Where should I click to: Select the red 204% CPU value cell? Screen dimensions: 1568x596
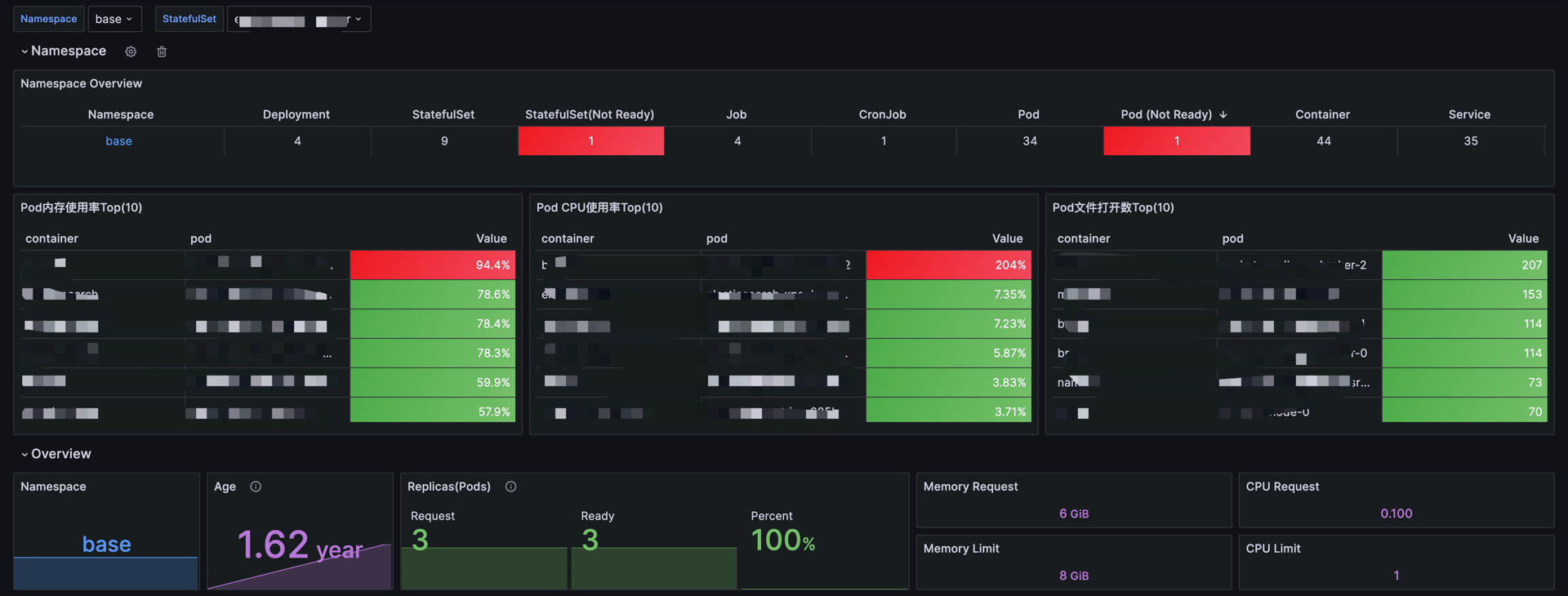(x=949, y=265)
